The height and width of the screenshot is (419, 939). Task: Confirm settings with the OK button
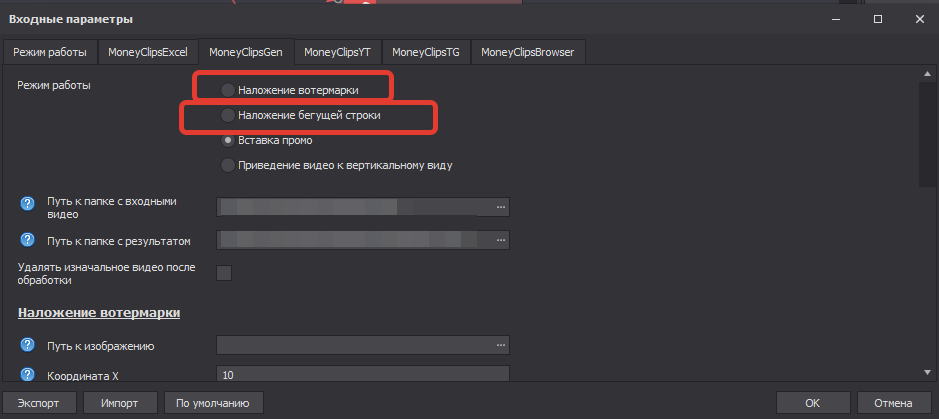point(812,403)
